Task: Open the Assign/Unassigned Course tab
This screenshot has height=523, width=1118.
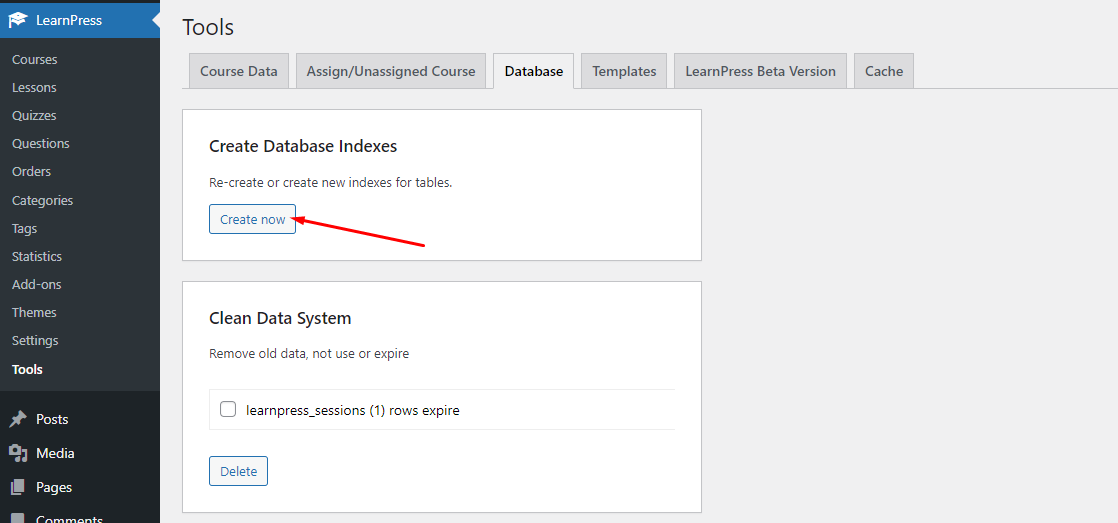Action: pyautogui.click(x=391, y=71)
